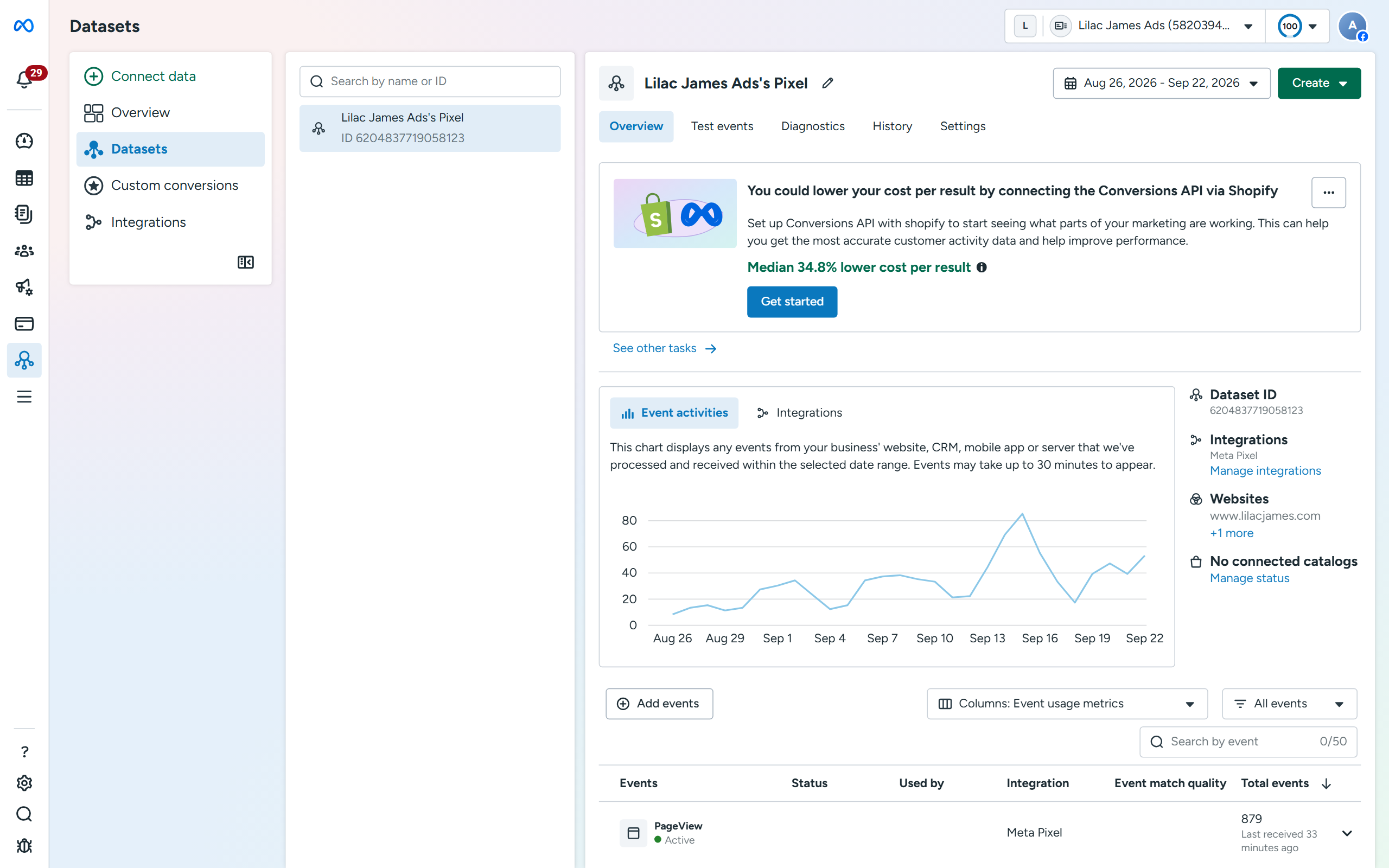Open Ads reporting documents icon in sidebar
1389x868 pixels.
pyautogui.click(x=24, y=214)
